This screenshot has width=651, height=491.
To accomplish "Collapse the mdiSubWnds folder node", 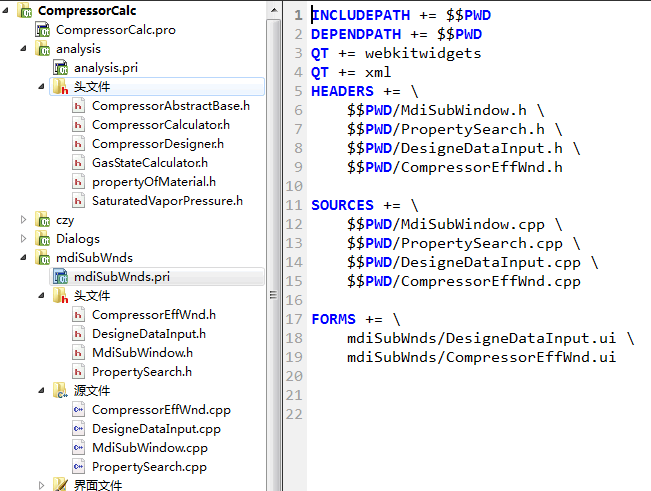I will click(x=24, y=258).
